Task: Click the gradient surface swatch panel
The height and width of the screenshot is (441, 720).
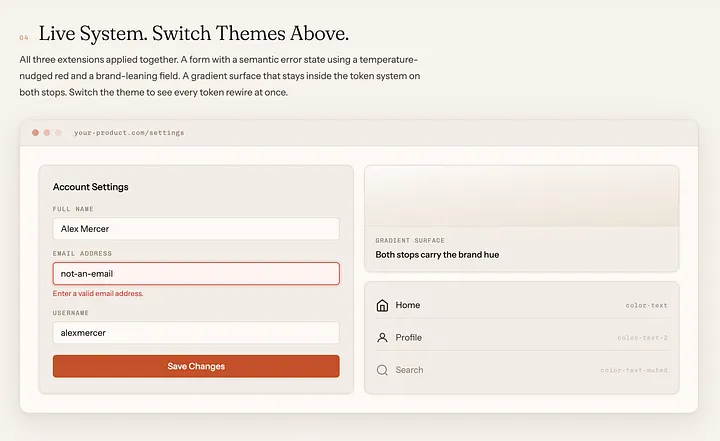Action: tap(522, 196)
